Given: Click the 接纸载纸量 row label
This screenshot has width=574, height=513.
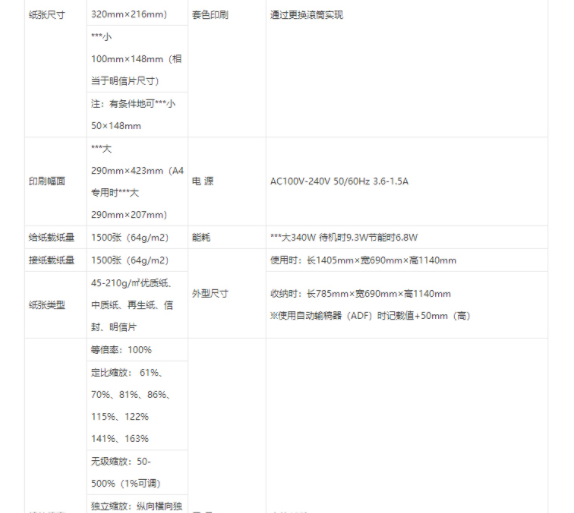Looking at the screenshot, I should 52,260.
